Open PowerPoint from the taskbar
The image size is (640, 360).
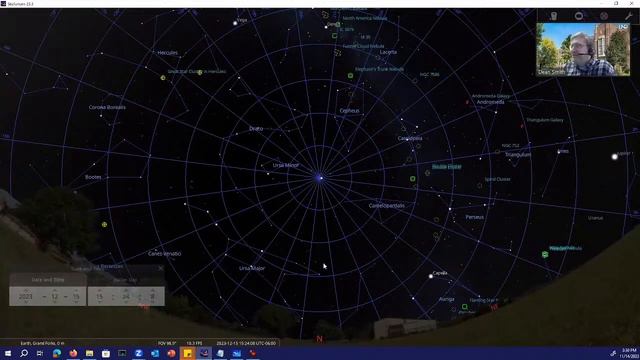[x=171, y=353]
